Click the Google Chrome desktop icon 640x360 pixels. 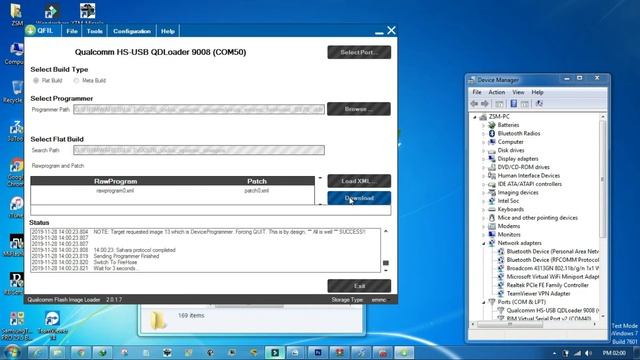point(16,166)
